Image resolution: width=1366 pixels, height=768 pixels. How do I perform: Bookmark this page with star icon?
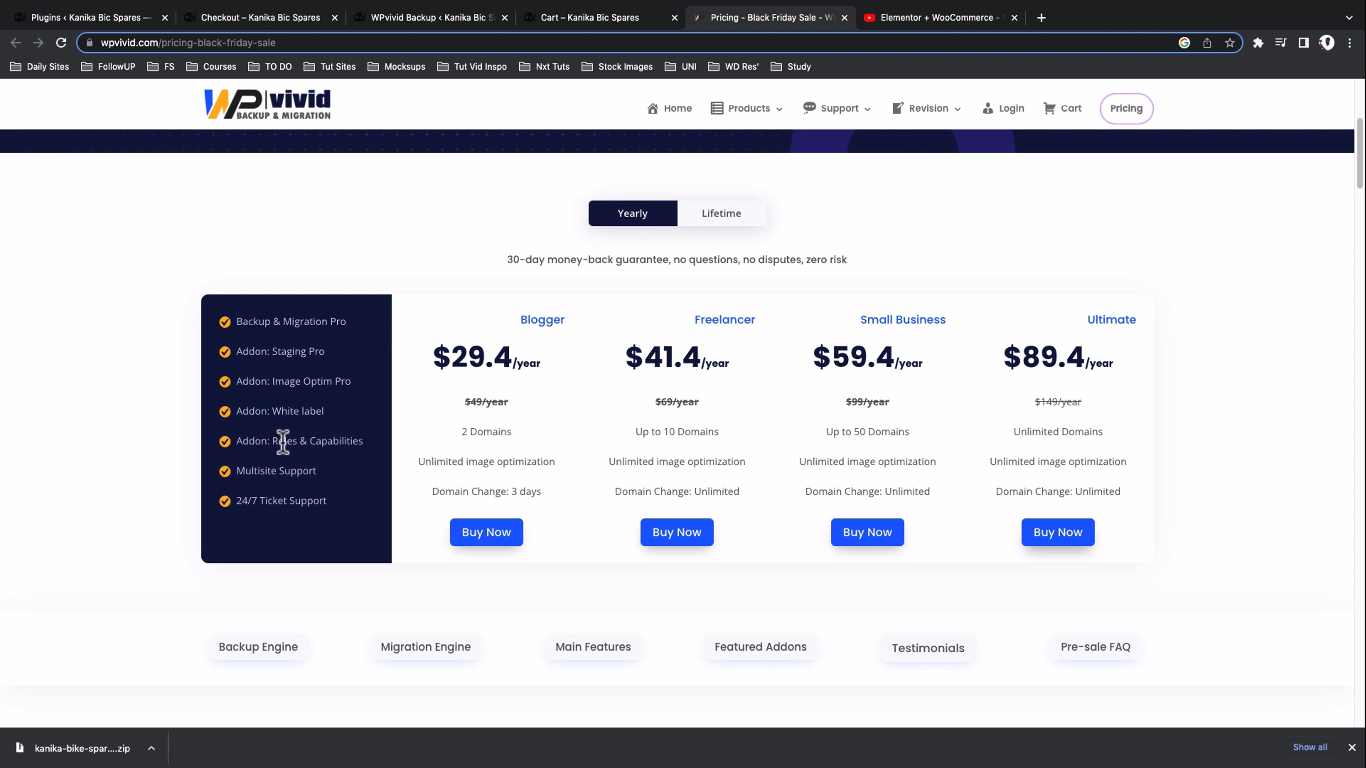[1229, 43]
